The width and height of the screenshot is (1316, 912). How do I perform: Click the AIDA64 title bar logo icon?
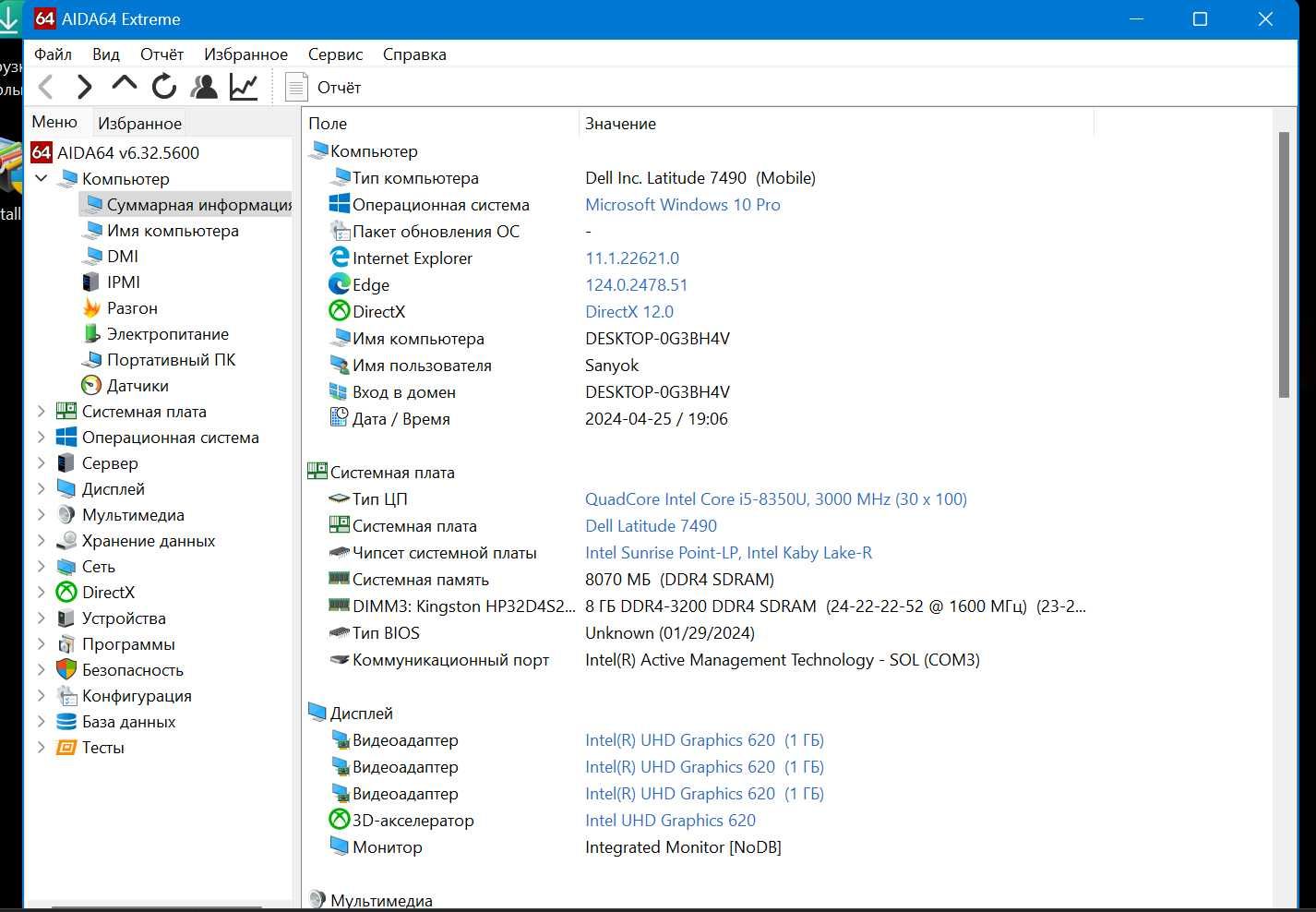click(x=44, y=18)
